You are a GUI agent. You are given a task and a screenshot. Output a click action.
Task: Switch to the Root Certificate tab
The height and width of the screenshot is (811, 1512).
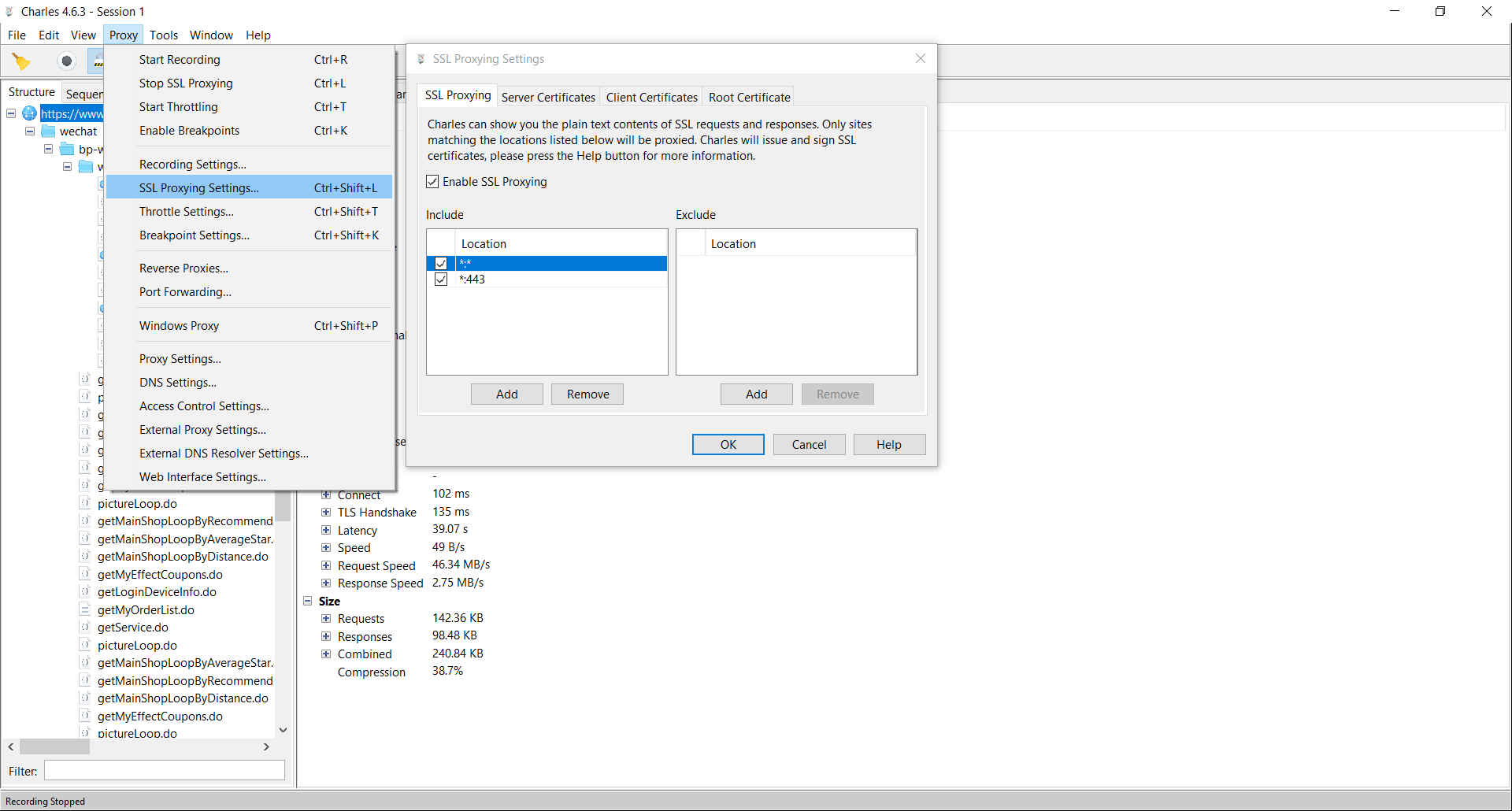[x=749, y=97]
